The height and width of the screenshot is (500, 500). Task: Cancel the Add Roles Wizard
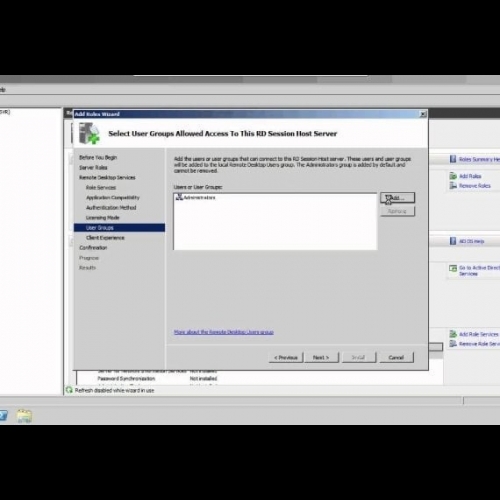396,357
